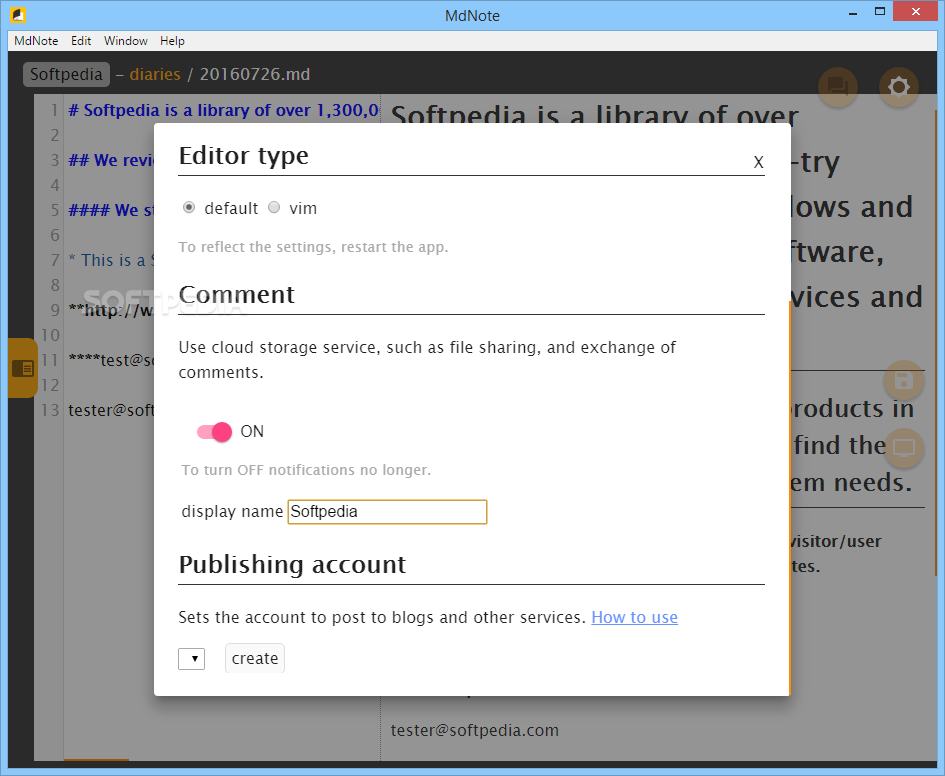Click the settings dialog vertical scrollbar

click(x=789, y=498)
